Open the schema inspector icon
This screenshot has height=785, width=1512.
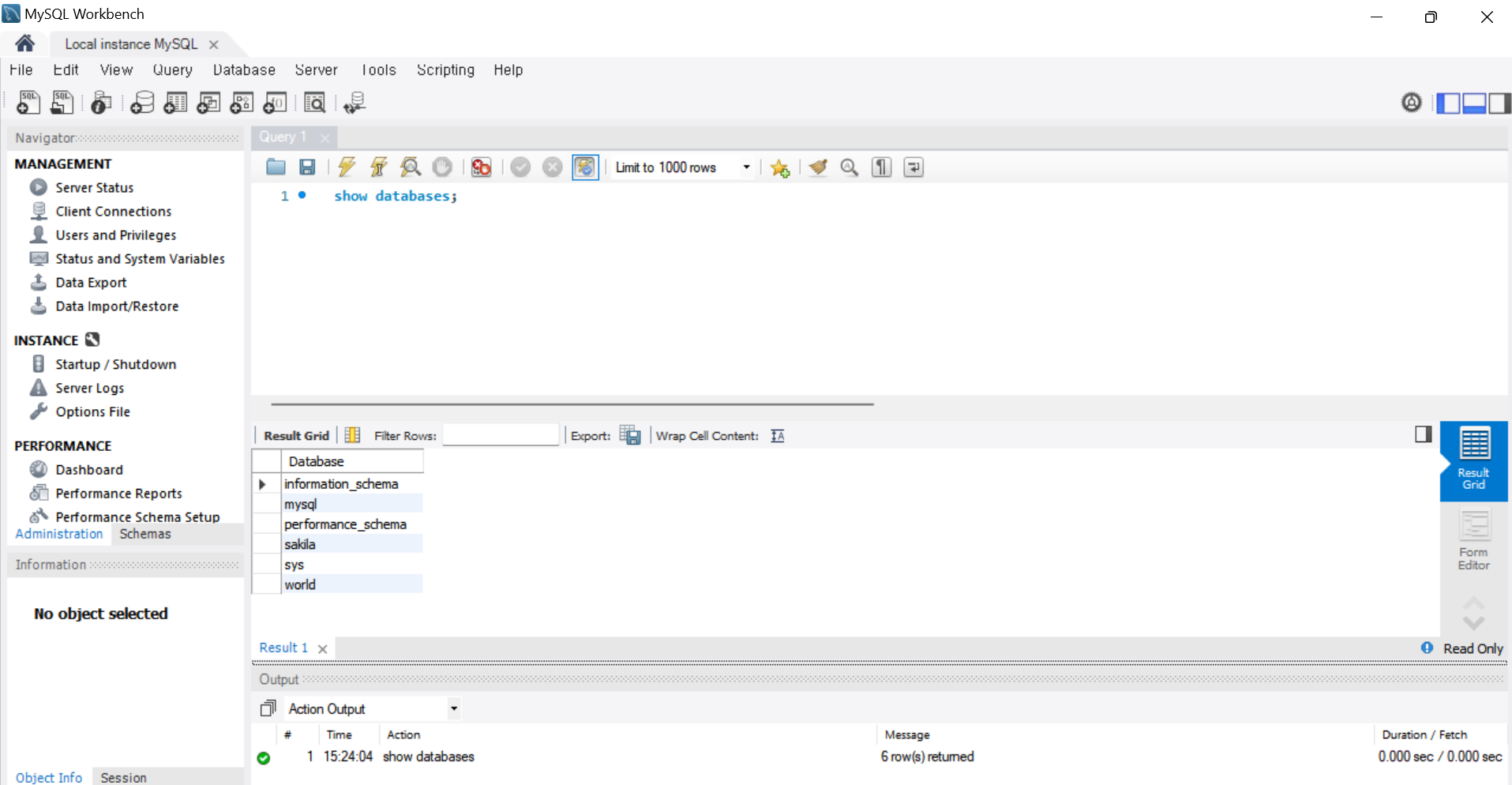pos(101,103)
